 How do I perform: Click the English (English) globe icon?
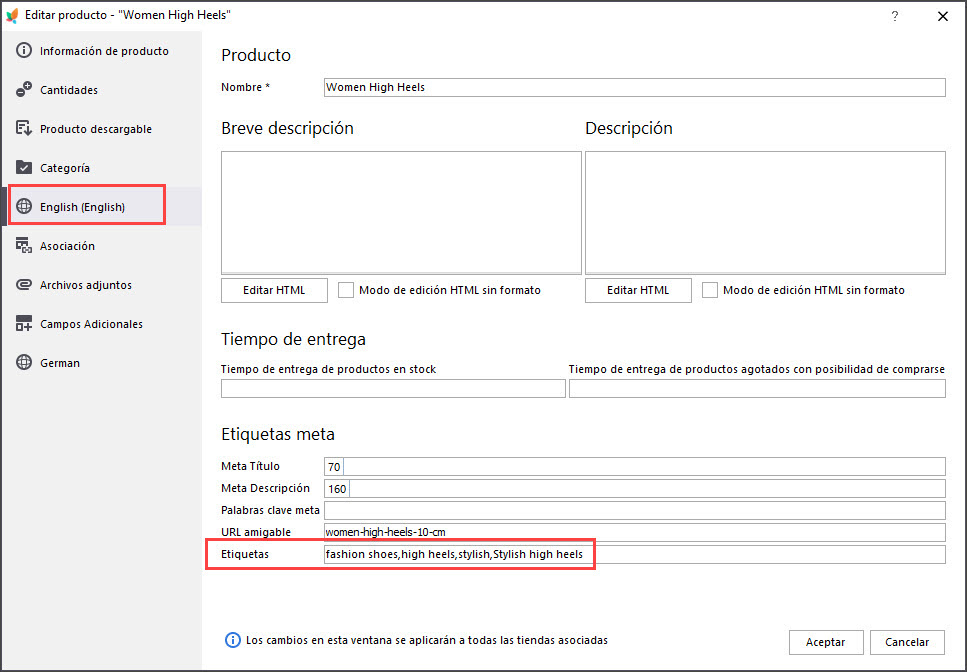(x=24, y=207)
